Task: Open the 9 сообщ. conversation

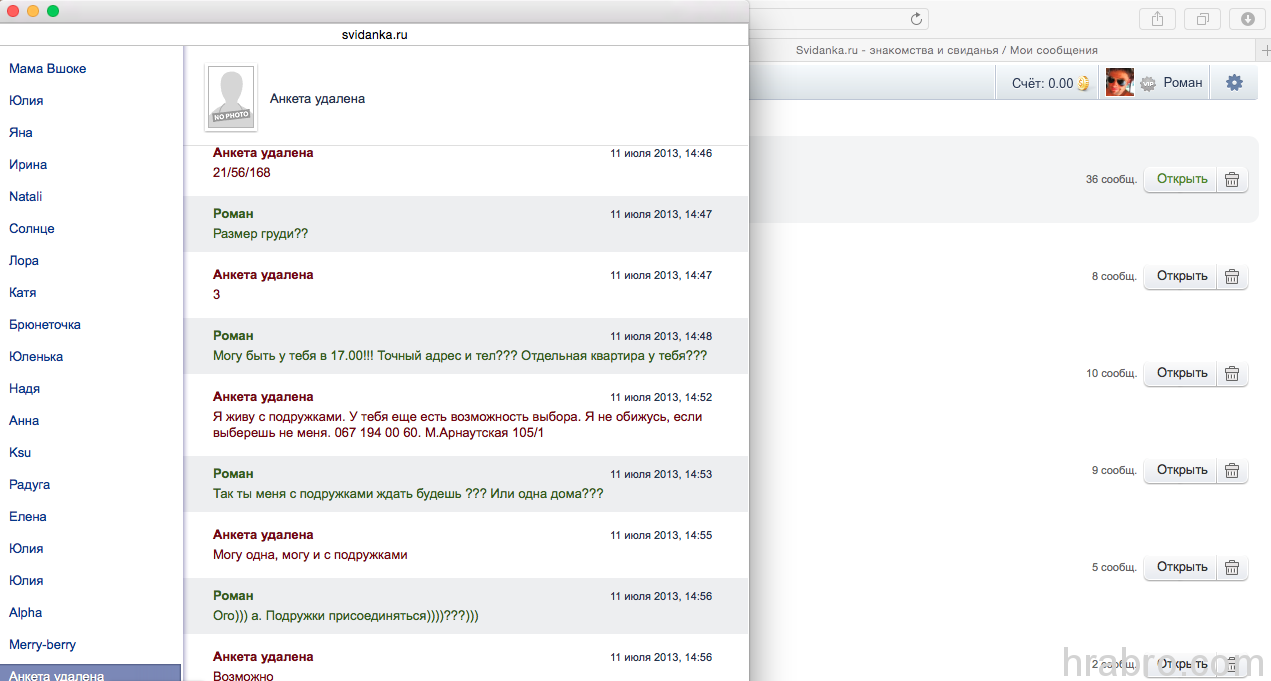Action: tap(1181, 471)
